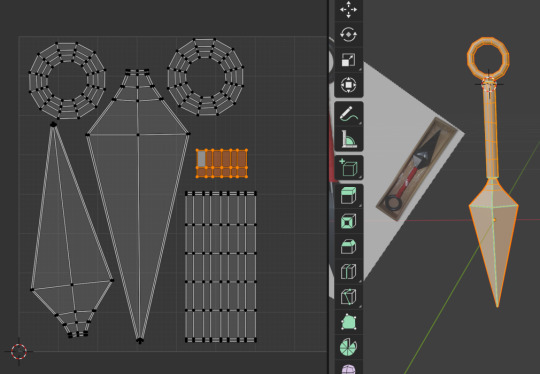Click the rectangular grid handle UV island
The width and height of the screenshot is (540, 374).
pos(221,267)
